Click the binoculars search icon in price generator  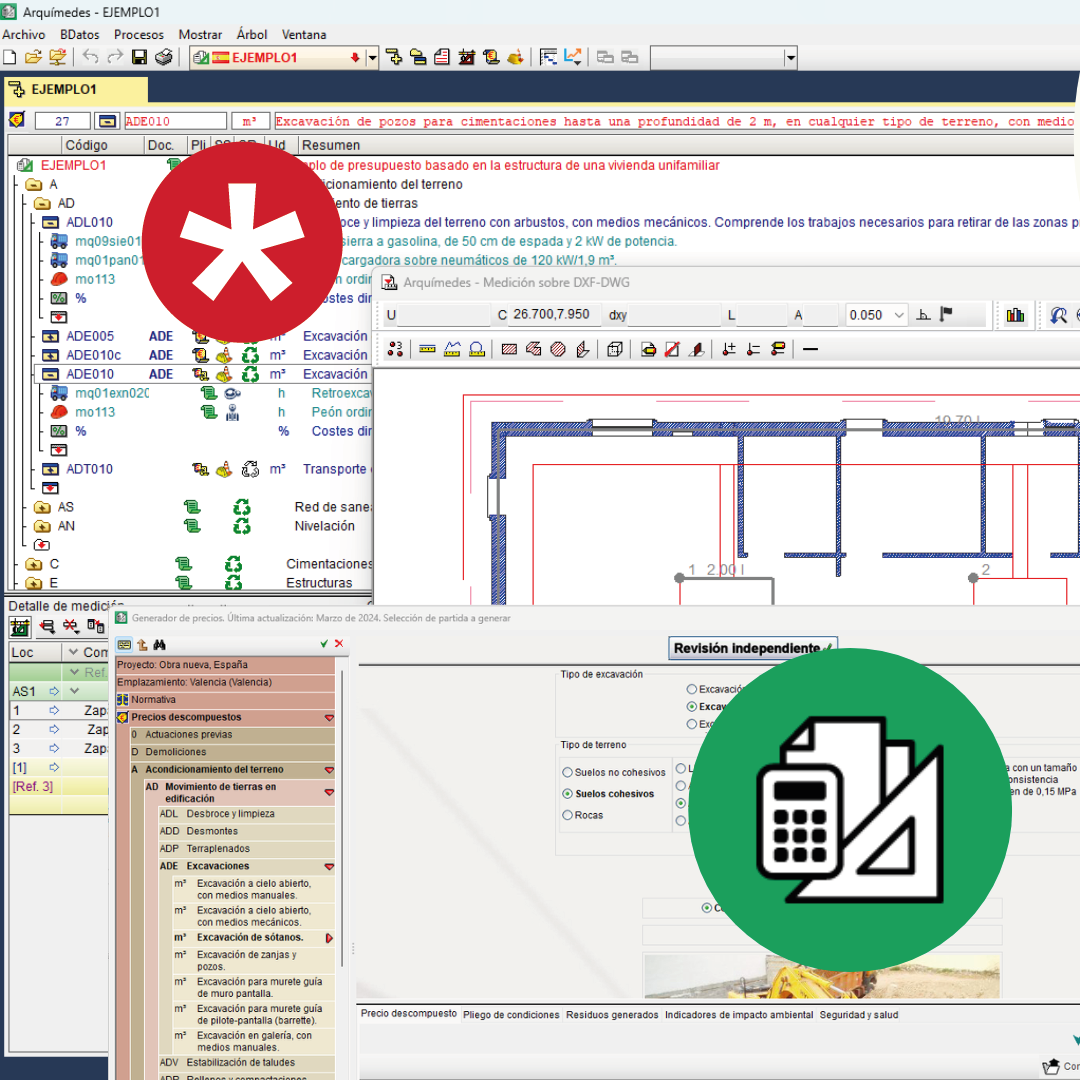click(x=159, y=645)
